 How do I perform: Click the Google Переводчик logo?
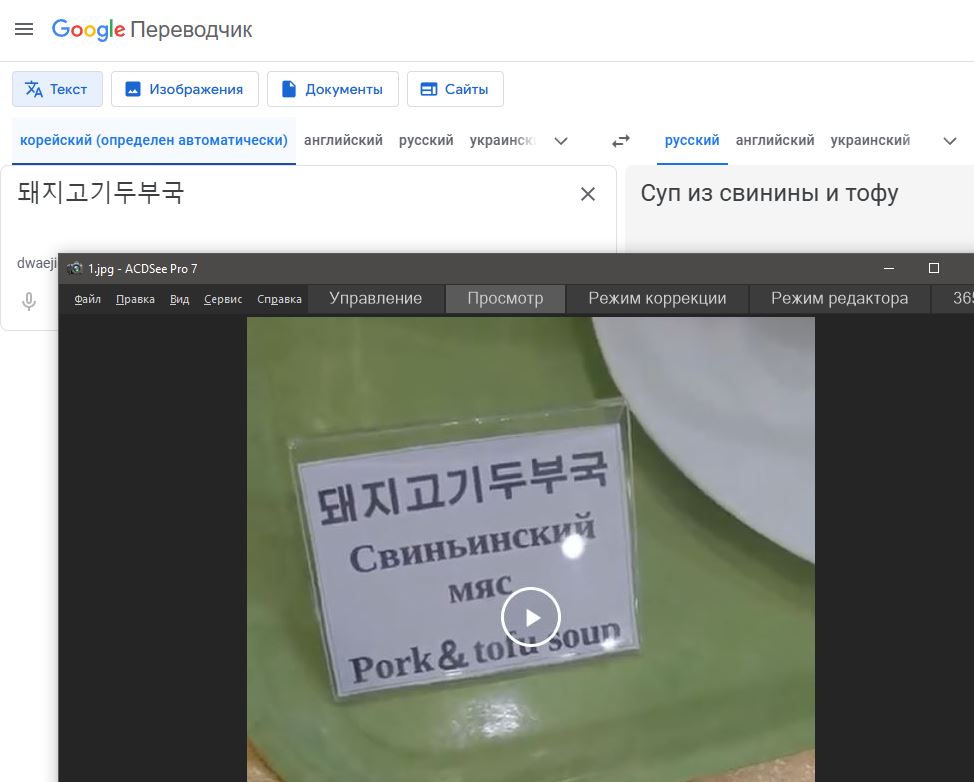coord(152,29)
